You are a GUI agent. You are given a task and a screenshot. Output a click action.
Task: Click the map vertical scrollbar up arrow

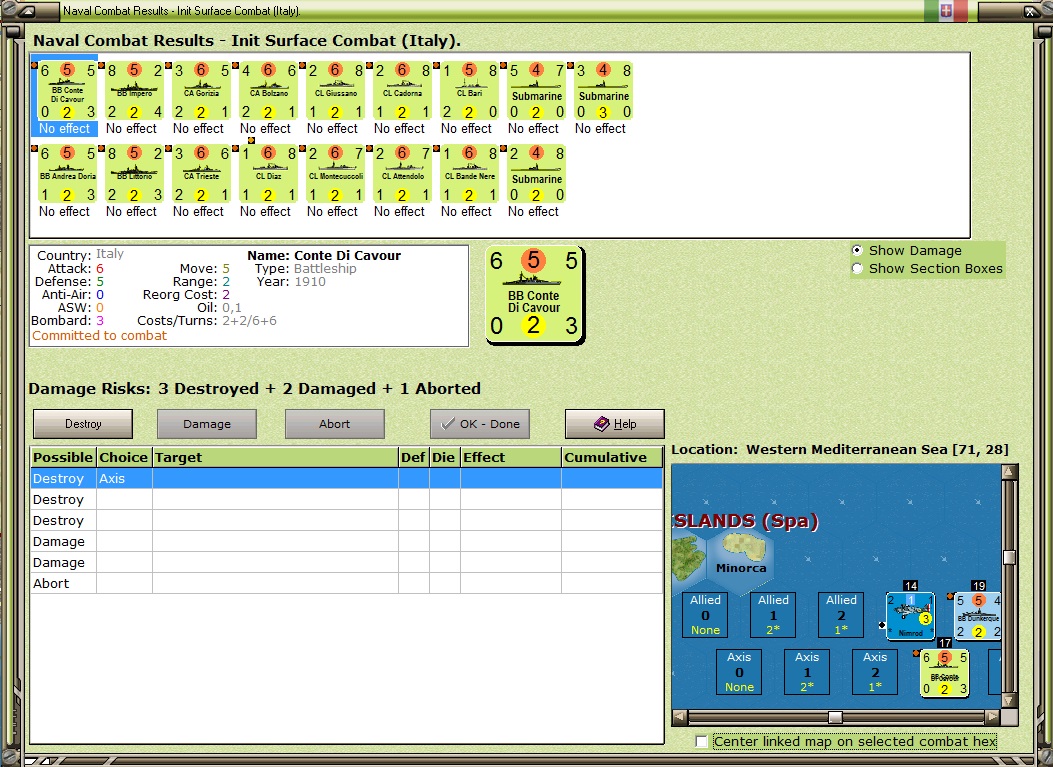tap(1009, 472)
